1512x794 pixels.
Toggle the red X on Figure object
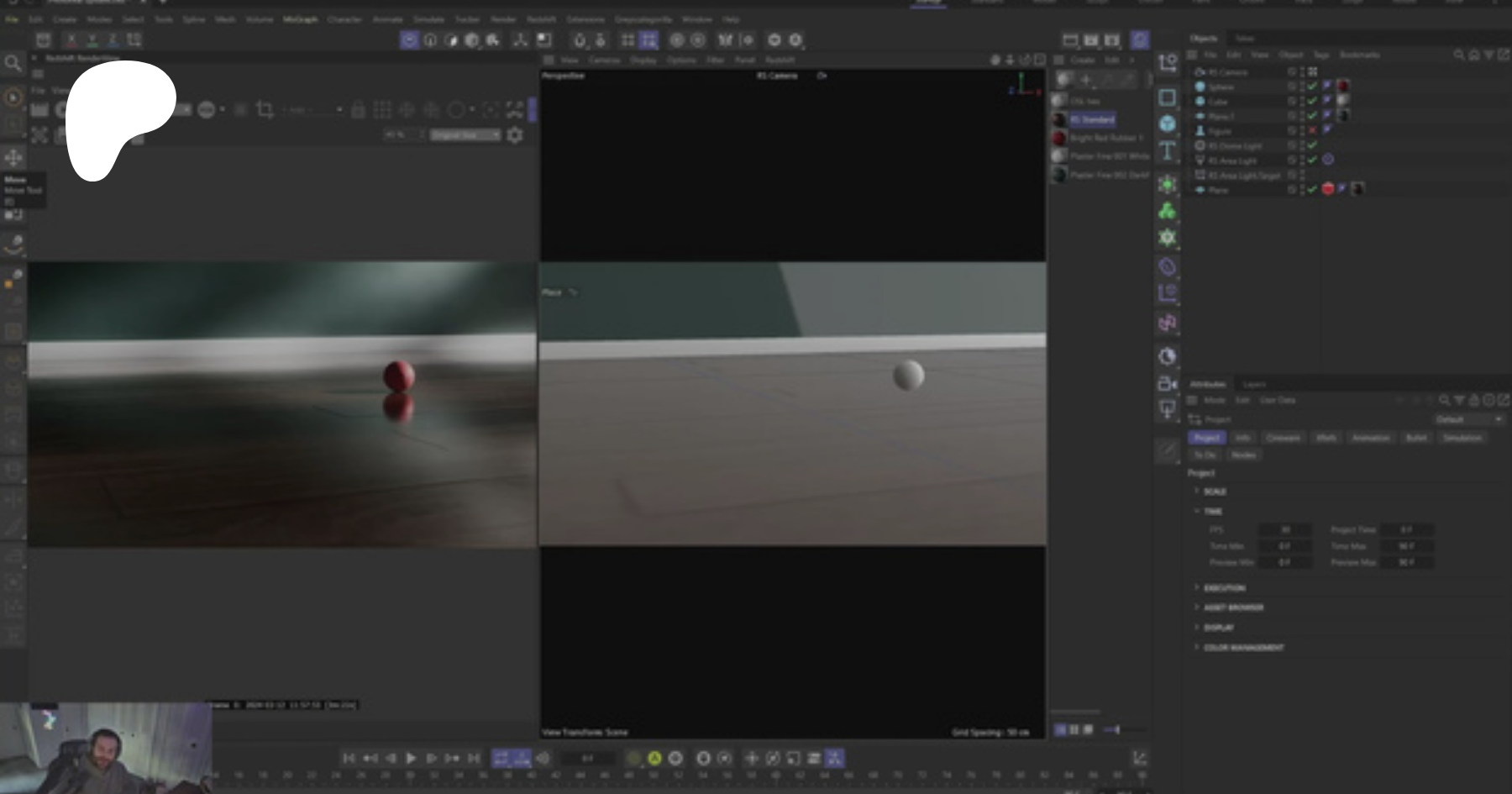click(1312, 130)
